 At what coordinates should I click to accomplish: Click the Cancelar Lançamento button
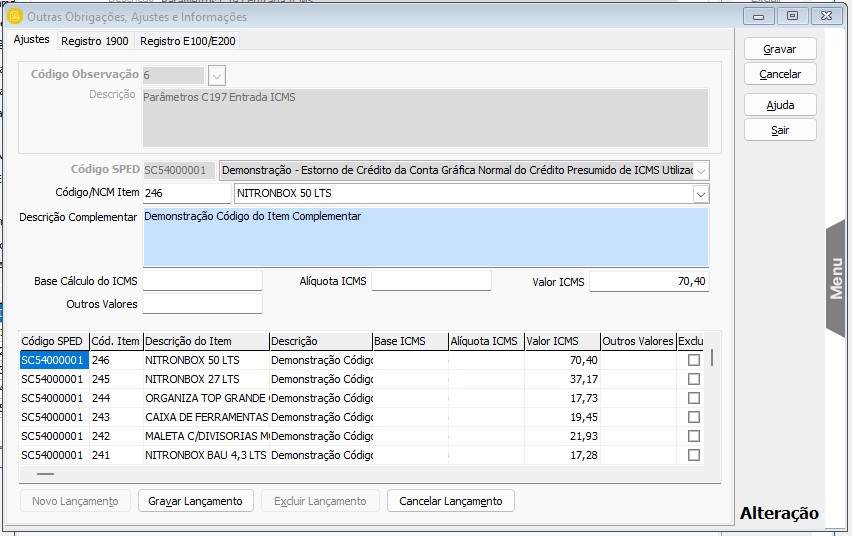point(450,501)
